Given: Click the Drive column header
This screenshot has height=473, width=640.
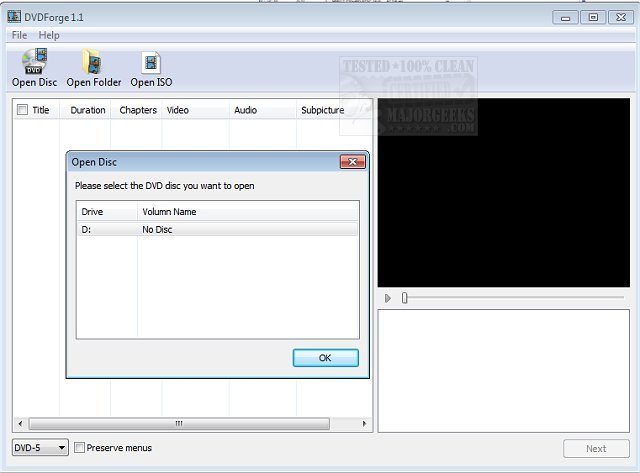Looking at the screenshot, I should pyautogui.click(x=107, y=212).
